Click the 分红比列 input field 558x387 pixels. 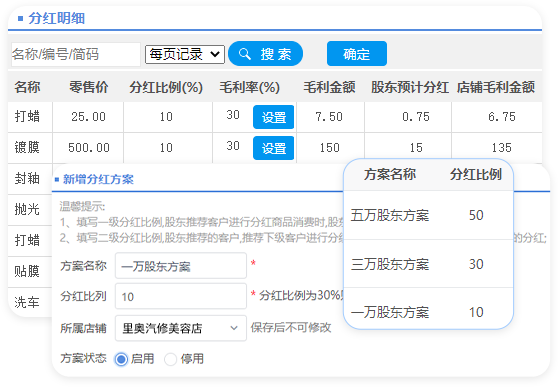click(x=181, y=296)
